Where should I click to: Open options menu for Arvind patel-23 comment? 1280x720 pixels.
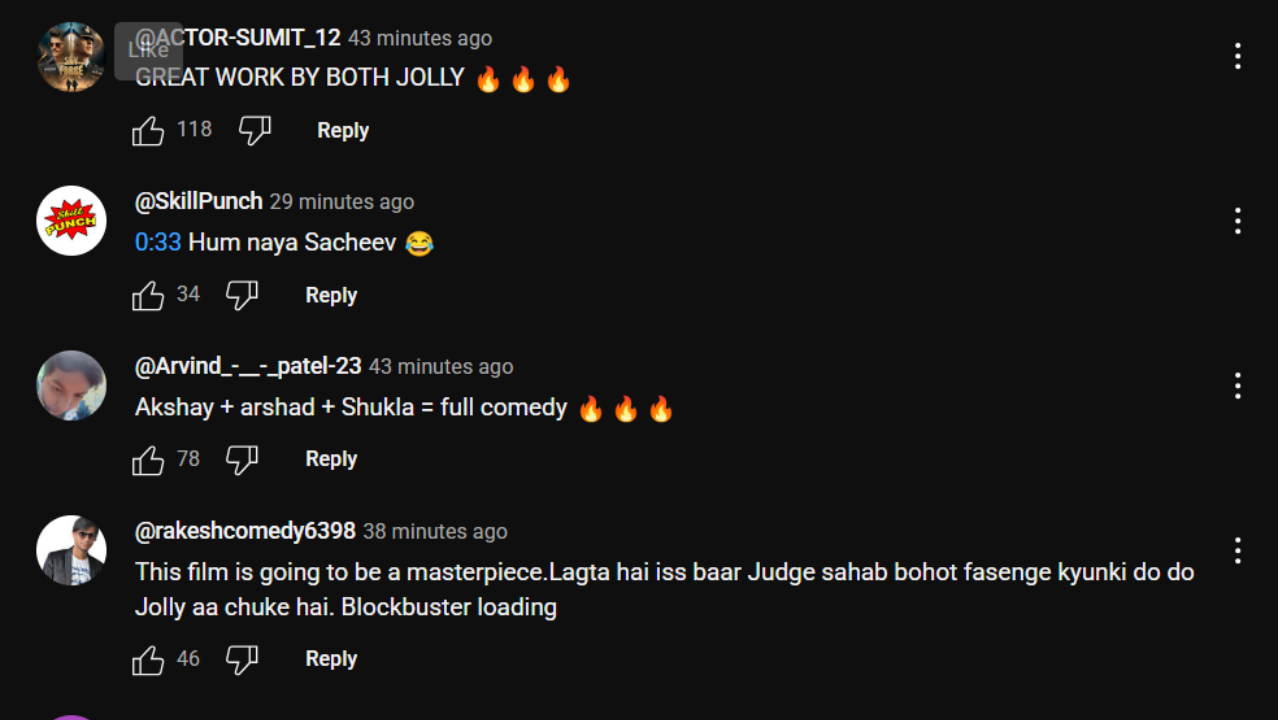1238,385
